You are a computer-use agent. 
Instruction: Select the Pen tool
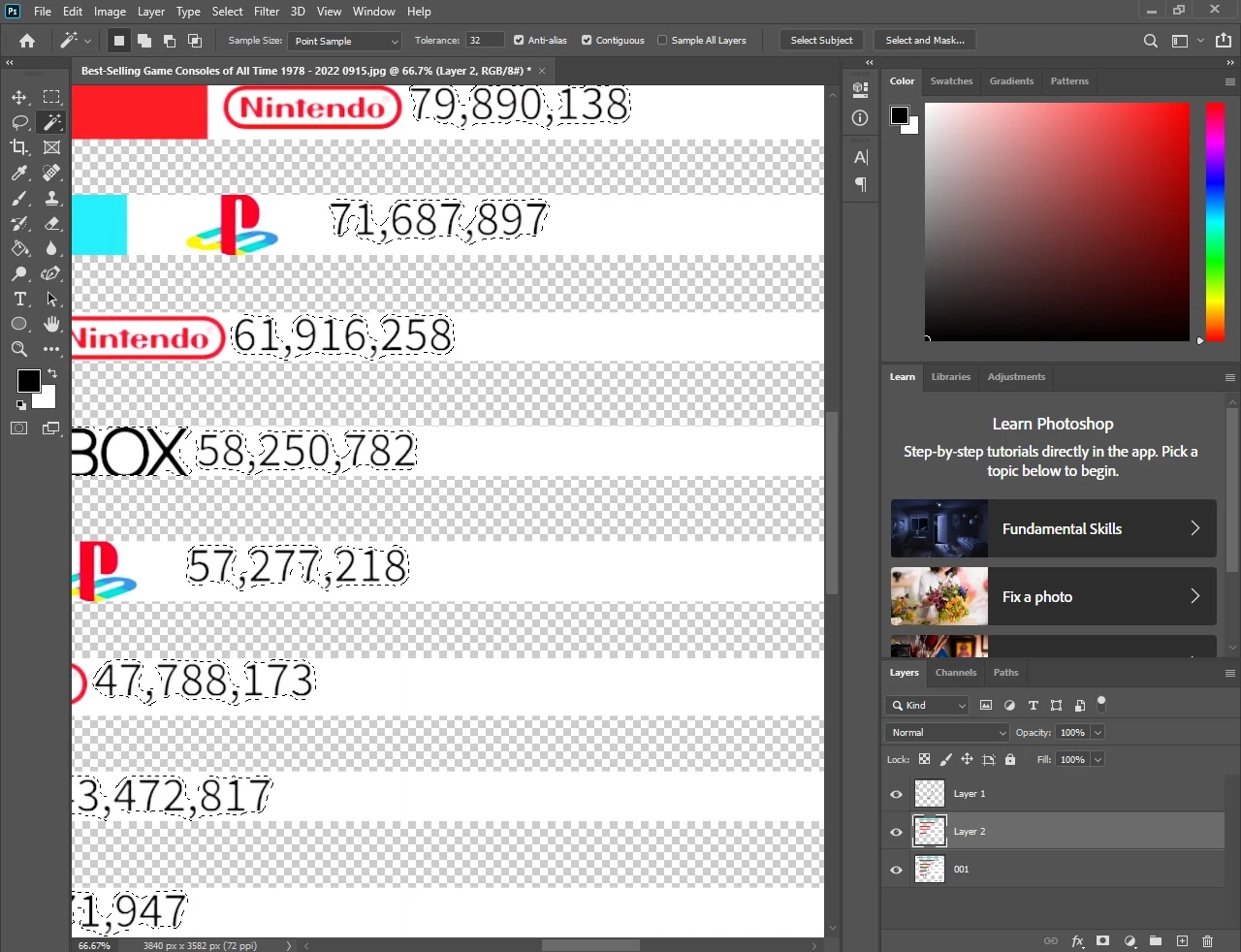click(x=51, y=273)
